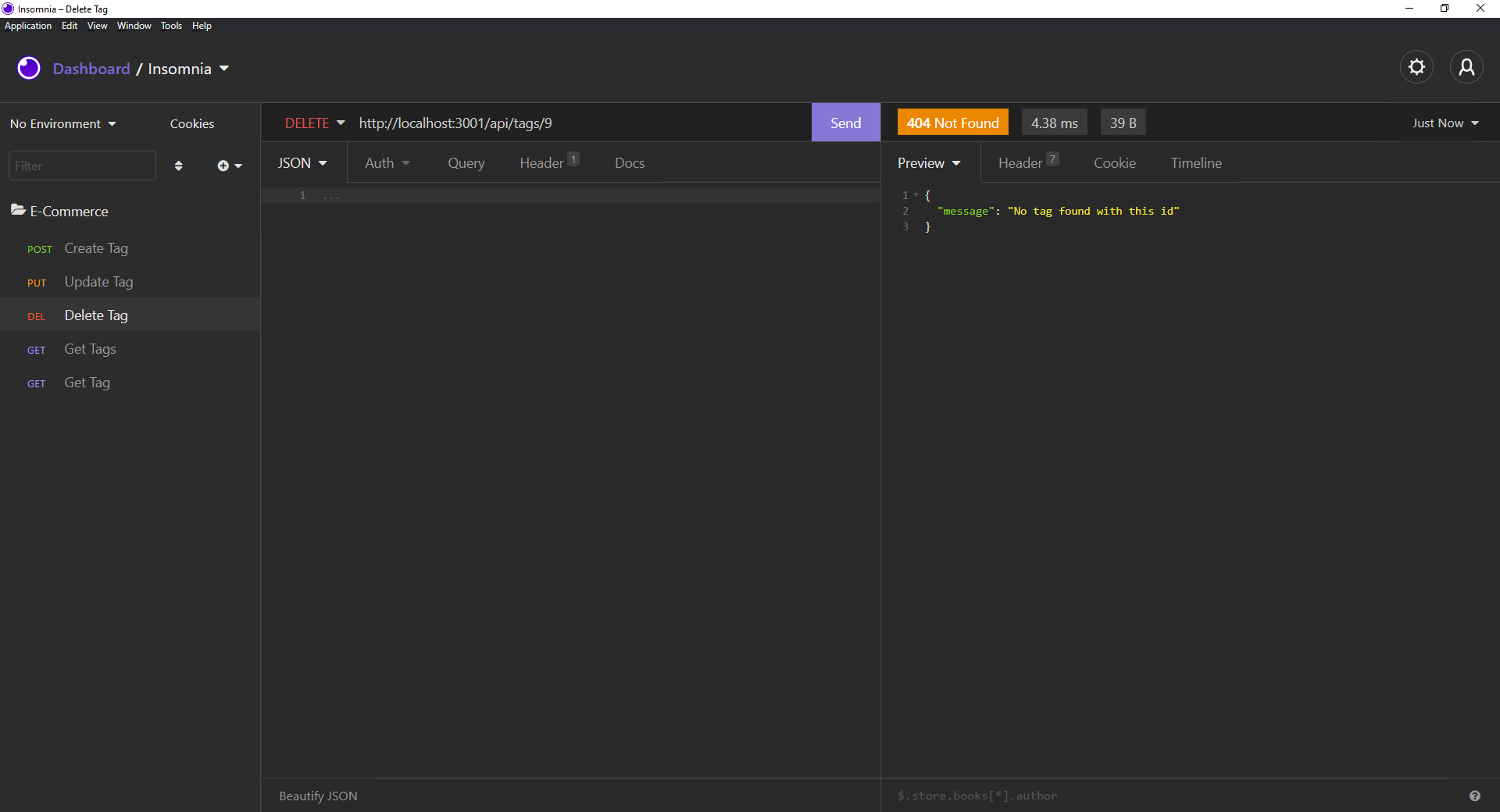Click the help question mark icon
1500x812 pixels.
click(1474, 796)
